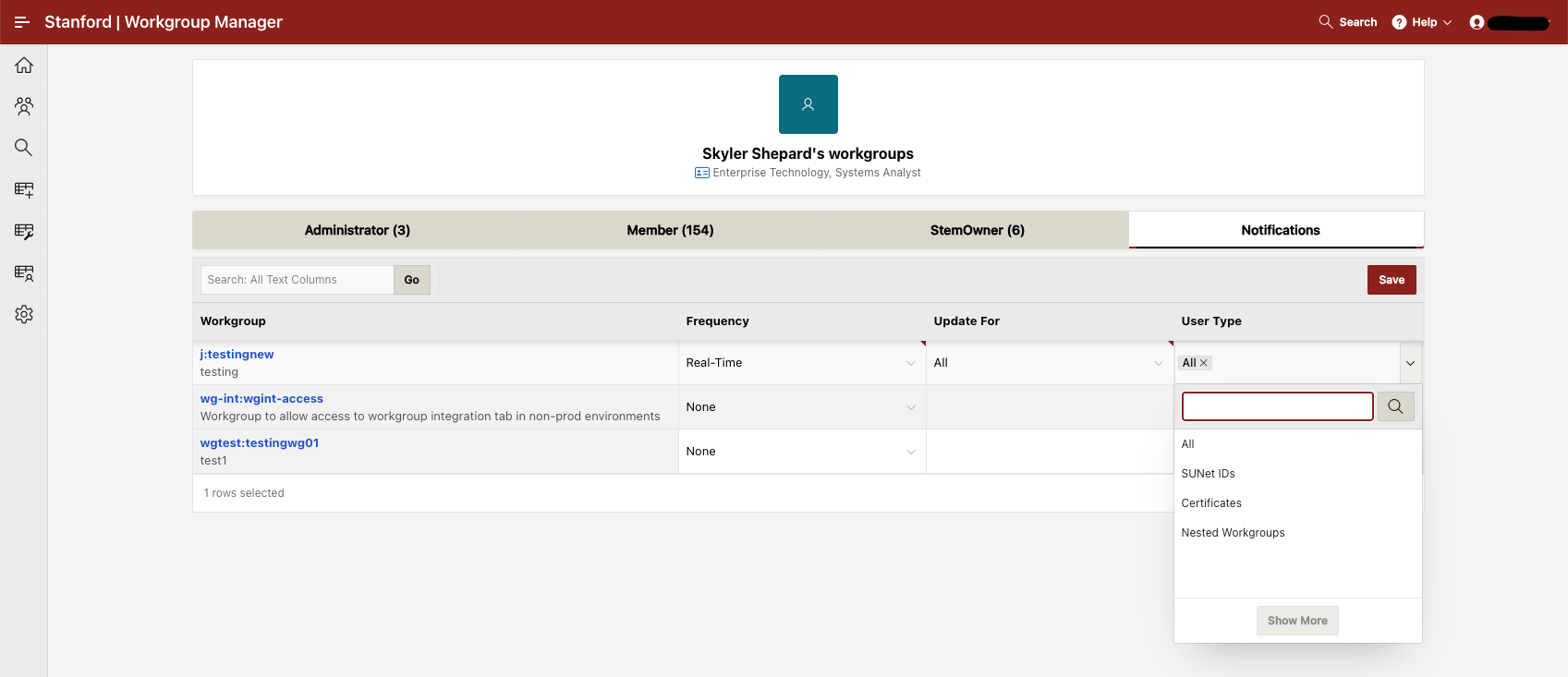
Task: Focus the User Type popup search box
Action: point(1278,406)
